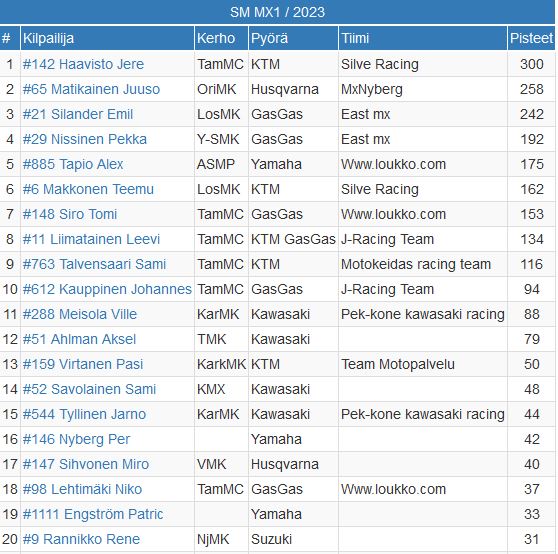Open #51 Ahlman Aksel link
The image size is (558, 554).
click(x=79, y=339)
